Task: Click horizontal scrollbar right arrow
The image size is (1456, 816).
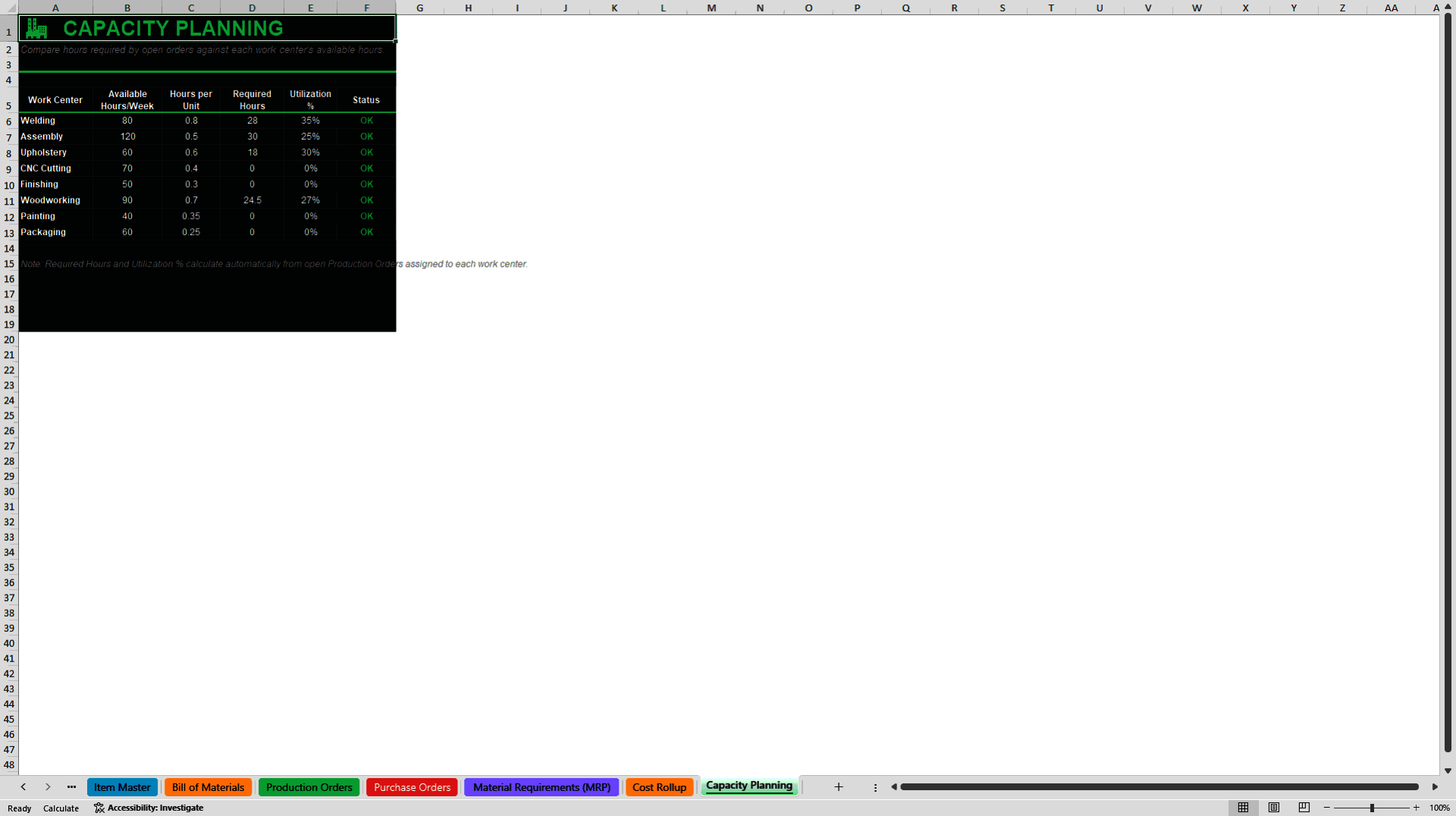Action: click(1435, 787)
